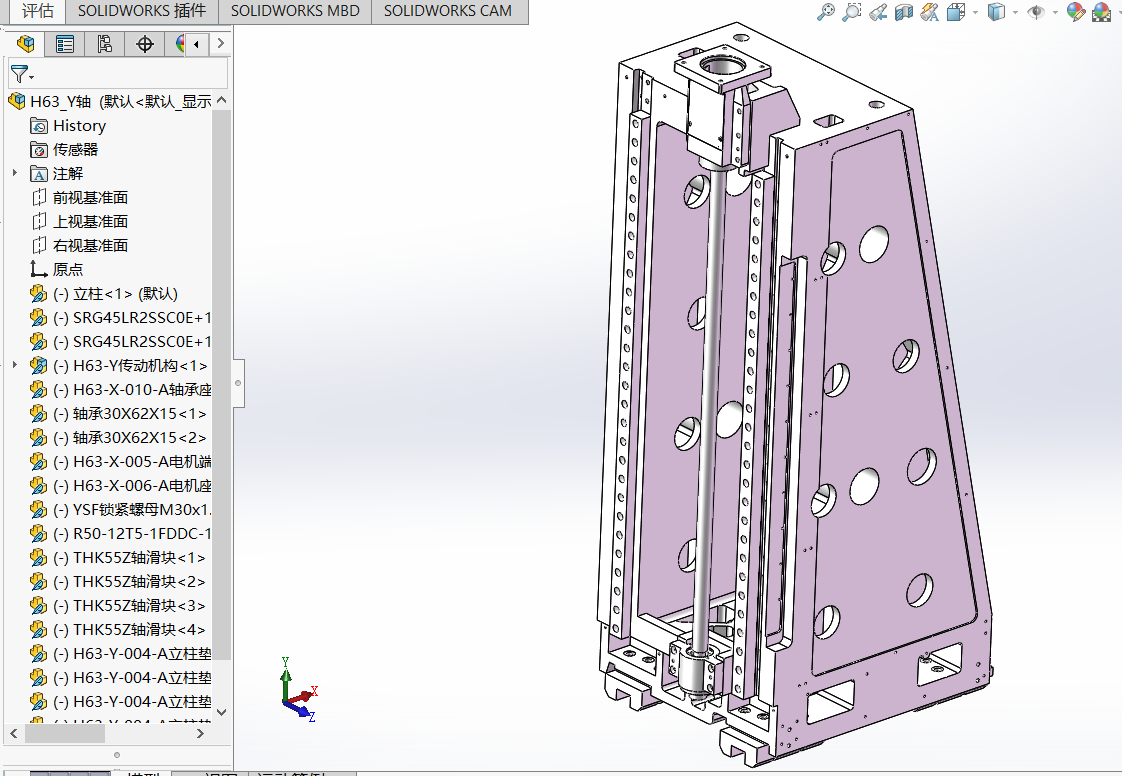The height and width of the screenshot is (776, 1122).
Task: Click the Apply Scene icon
Action: (1101, 11)
